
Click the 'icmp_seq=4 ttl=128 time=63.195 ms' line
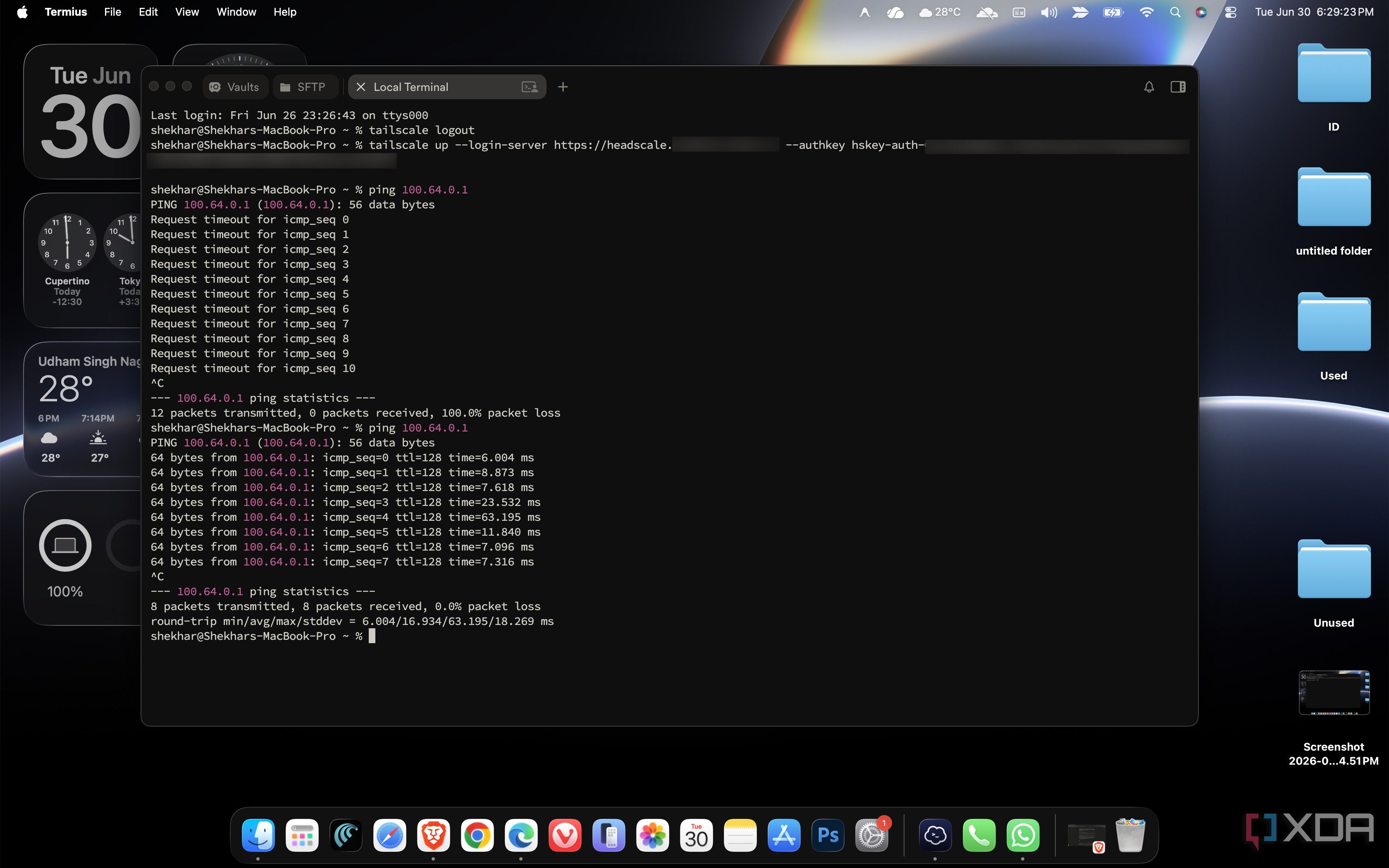346,517
